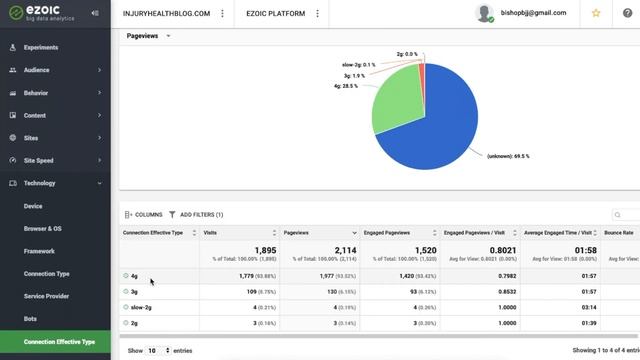Open Service Provider submenu item
This screenshot has height=360, width=640.
(46, 296)
